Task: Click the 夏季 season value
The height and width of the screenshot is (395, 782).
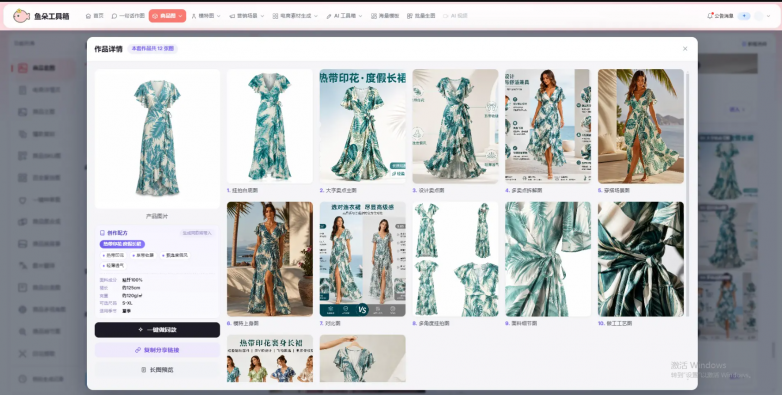Action: coord(127,311)
